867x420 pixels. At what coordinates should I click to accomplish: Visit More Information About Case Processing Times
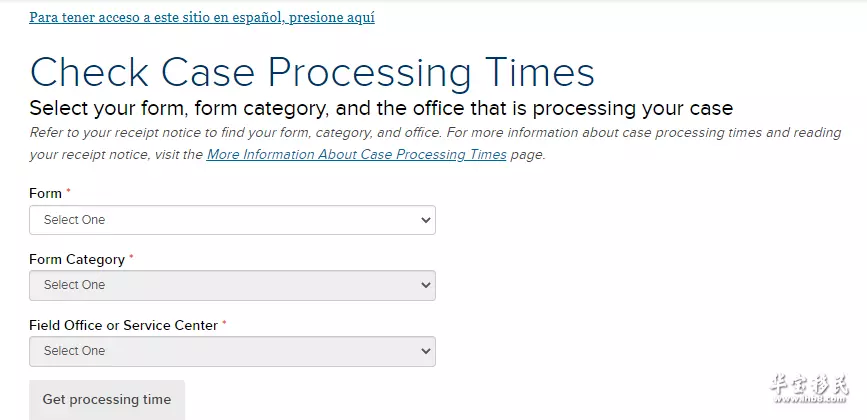[x=357, y=155]
